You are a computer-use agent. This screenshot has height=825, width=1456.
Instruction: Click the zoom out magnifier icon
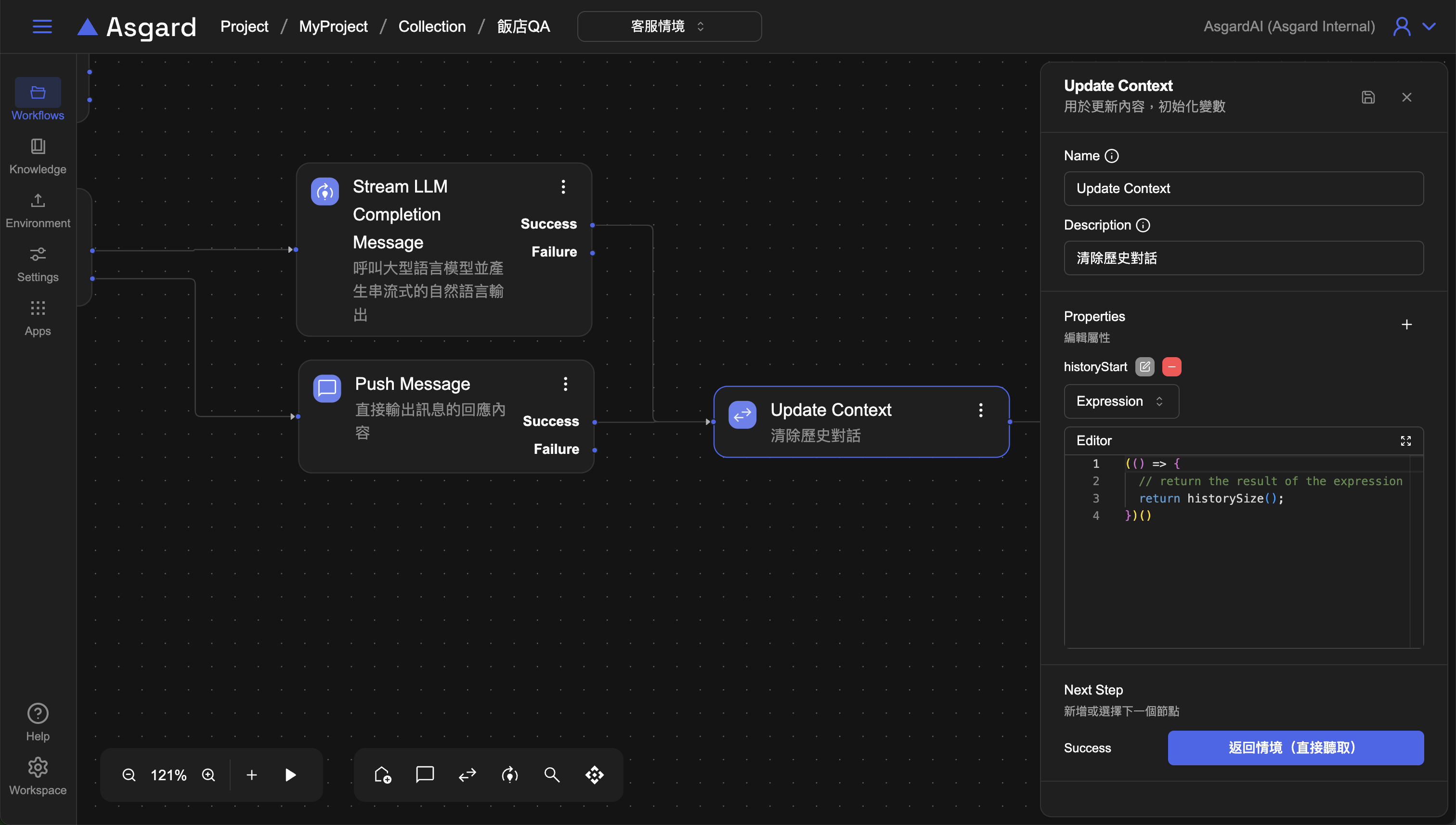coord(129,774)
